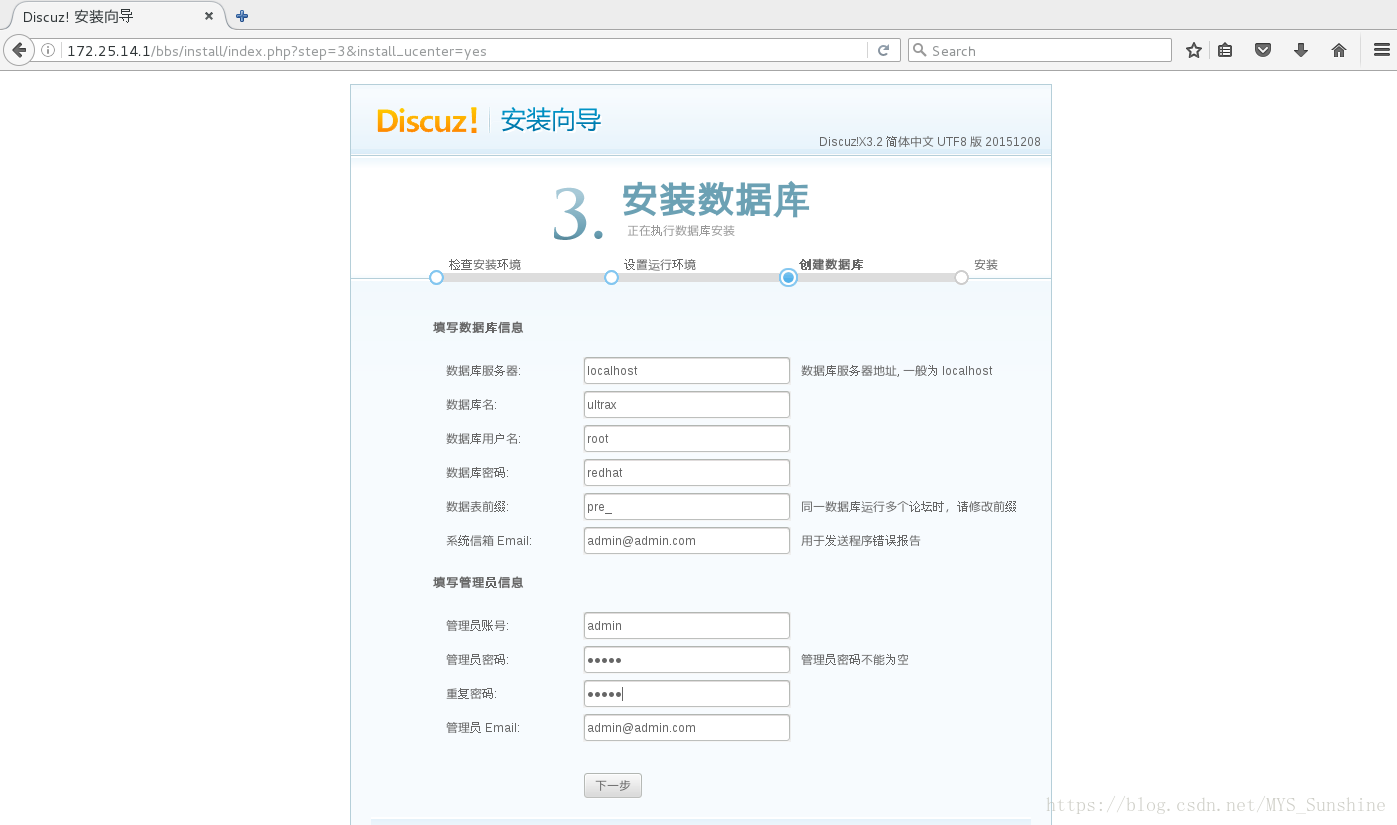Show bookmarks list icon
The width and height of the screenshot is (1397, 825).
[x=1225, y=50]
